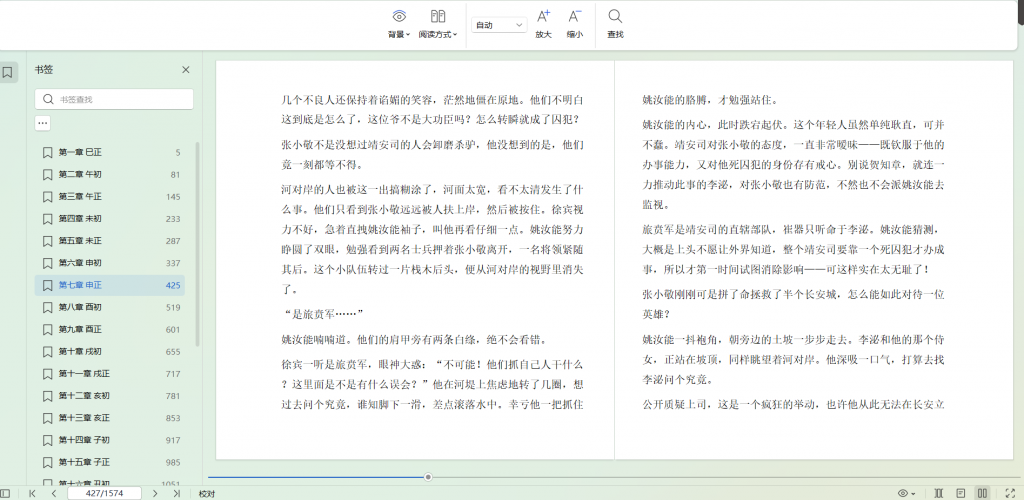Open the 查找 search magnifier tool
The width and height of the screenshot is (1024, 500).
click(x=615, y=24)
